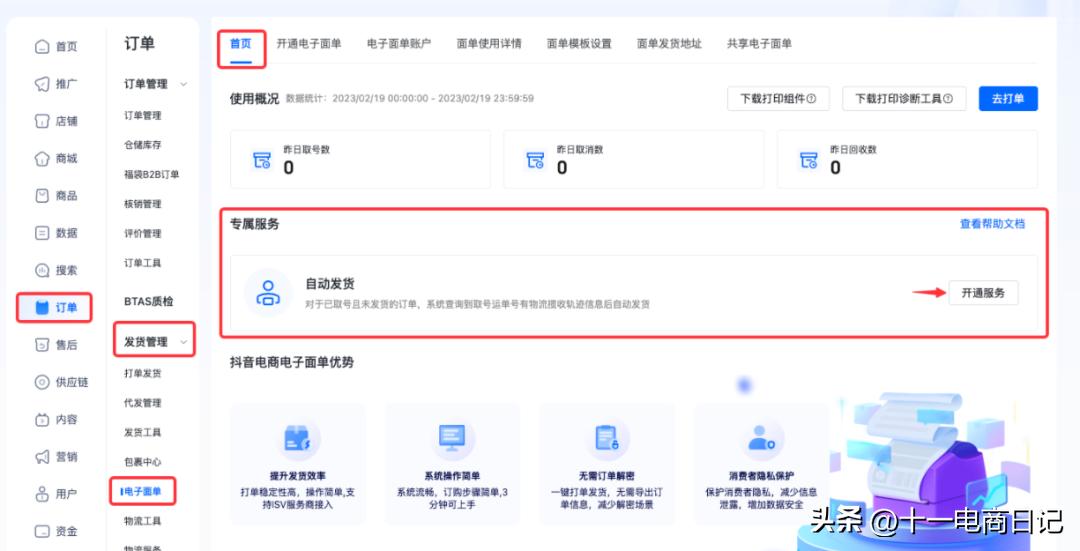Open the 代发管理 menu item
Screen dimensions: 1080x551
click(x=143, y=402)
